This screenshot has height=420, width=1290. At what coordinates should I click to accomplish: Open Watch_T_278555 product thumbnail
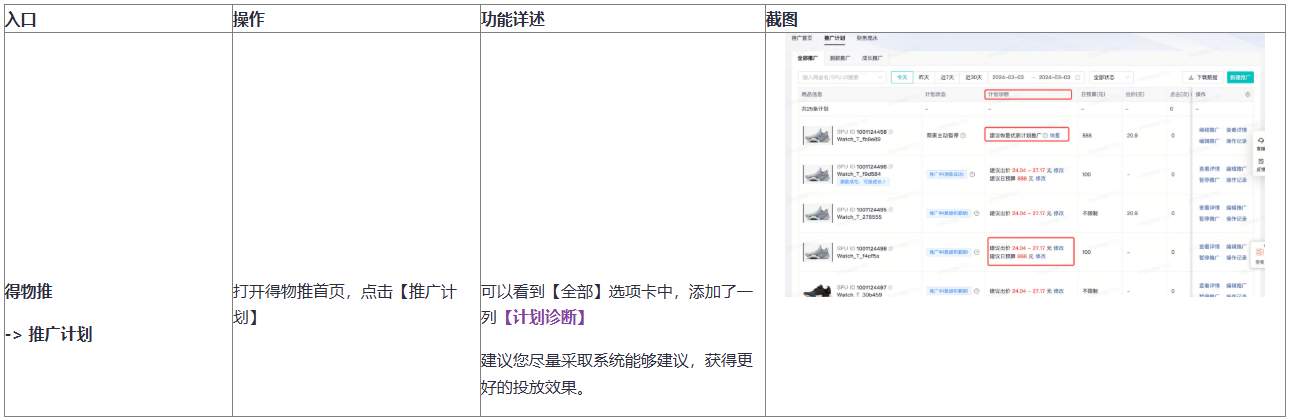pos(817,214)
